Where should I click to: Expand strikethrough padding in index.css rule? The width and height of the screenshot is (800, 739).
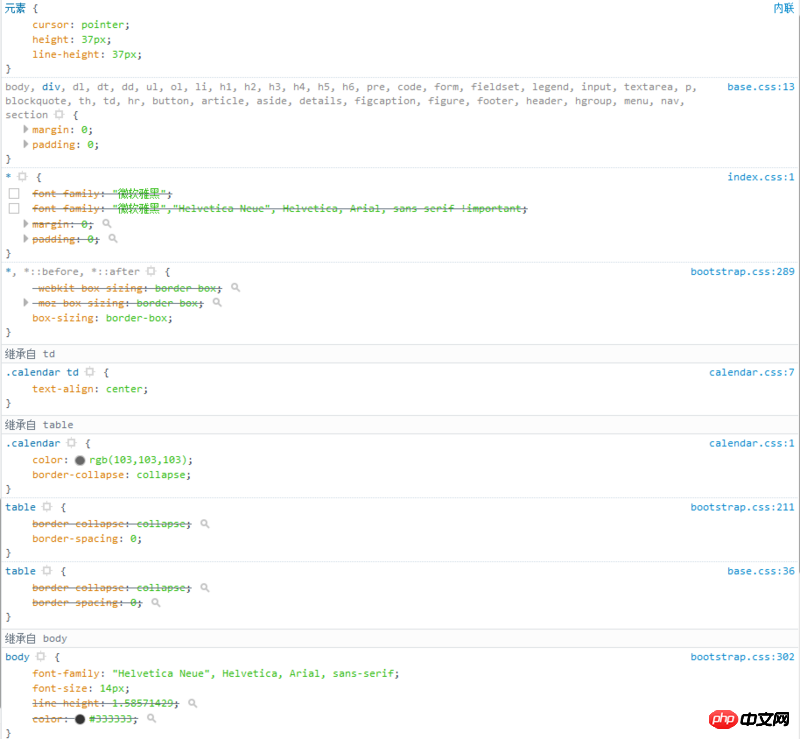(26, 238)
